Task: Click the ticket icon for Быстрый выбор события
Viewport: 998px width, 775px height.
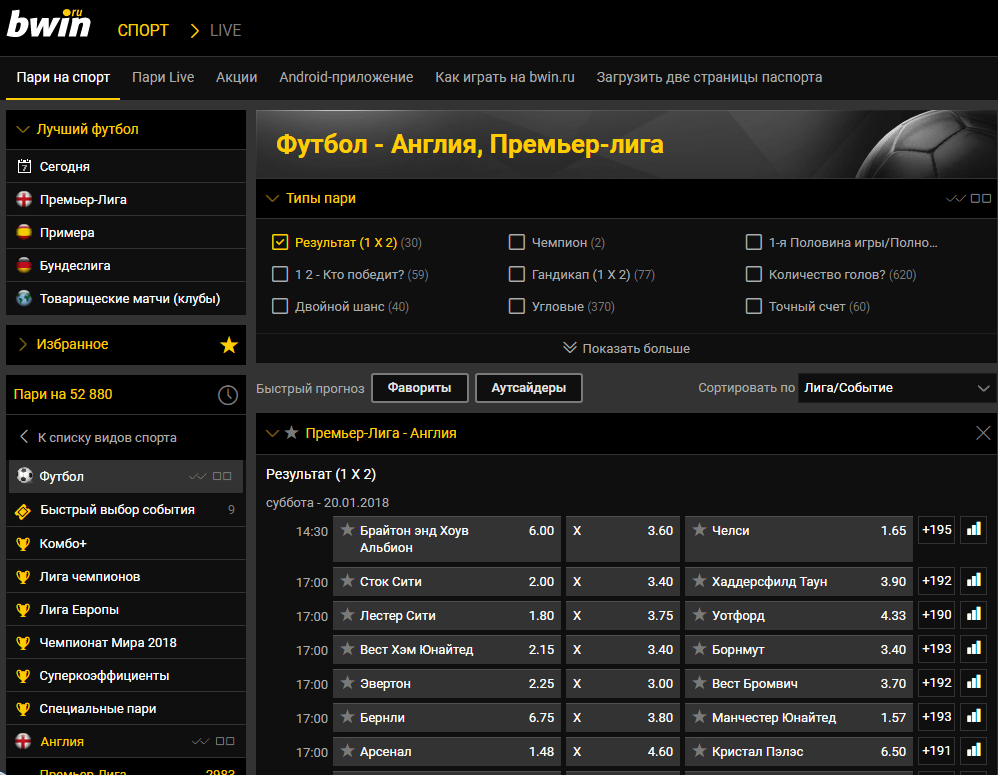Action: click(23, 510)
